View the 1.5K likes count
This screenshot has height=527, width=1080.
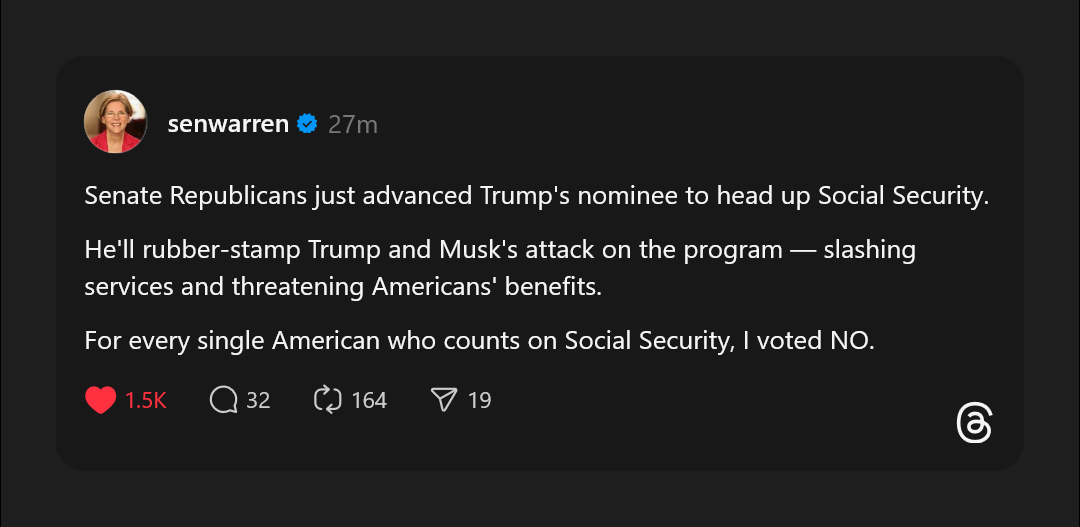146,400
